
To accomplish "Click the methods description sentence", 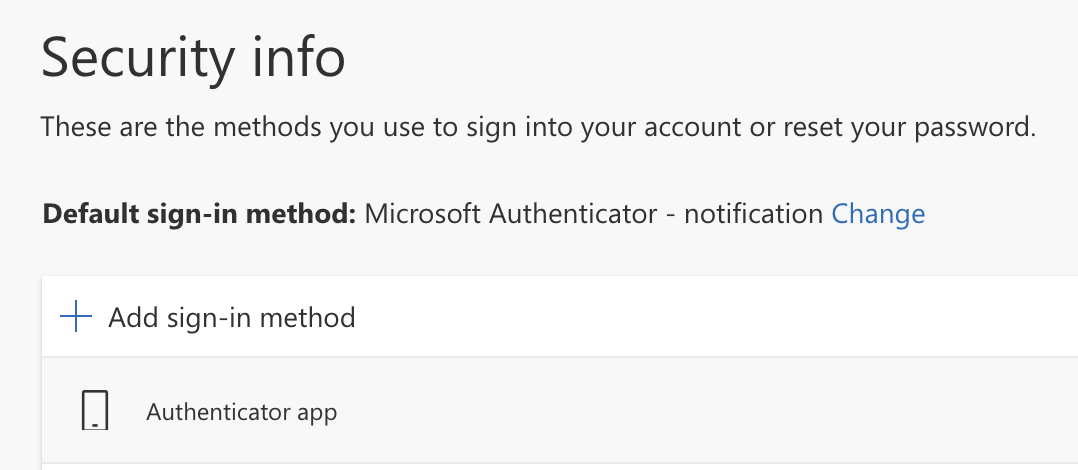I will [538, 128].
